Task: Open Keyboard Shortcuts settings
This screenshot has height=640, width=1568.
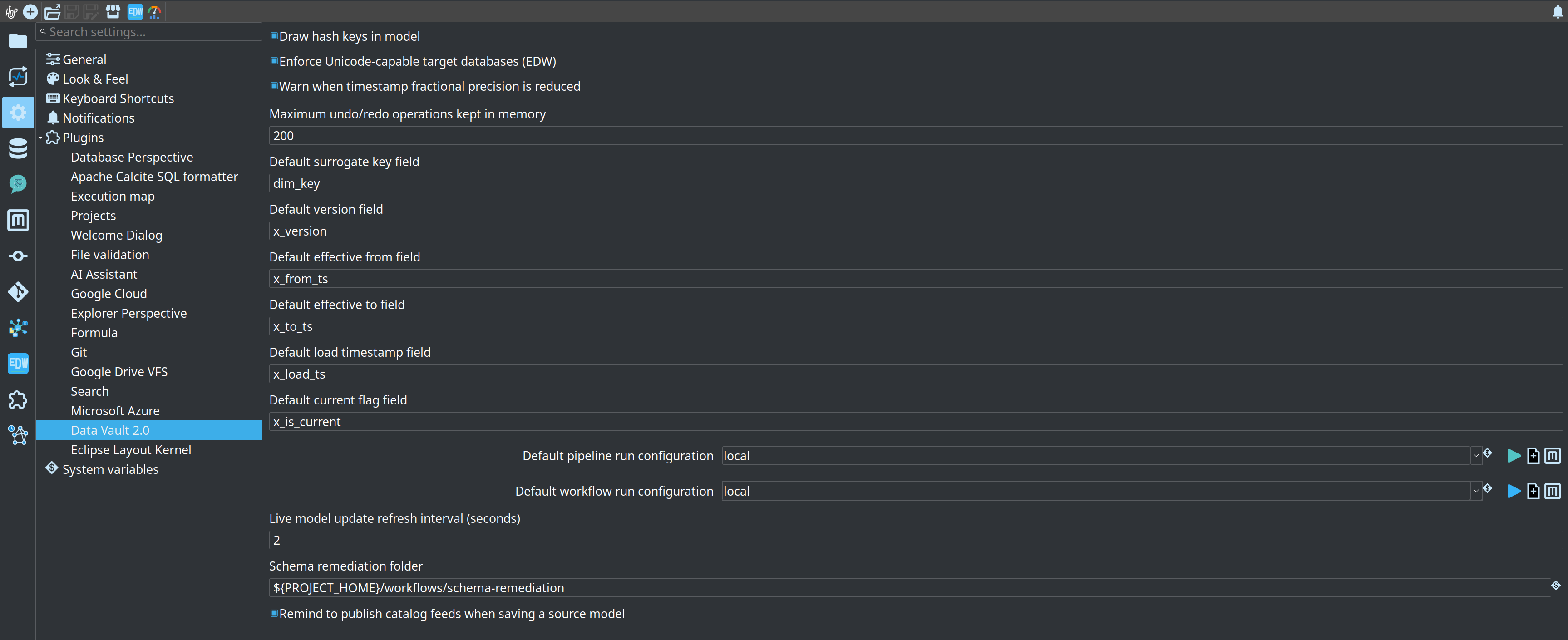Action: click(x=118, y=98)
